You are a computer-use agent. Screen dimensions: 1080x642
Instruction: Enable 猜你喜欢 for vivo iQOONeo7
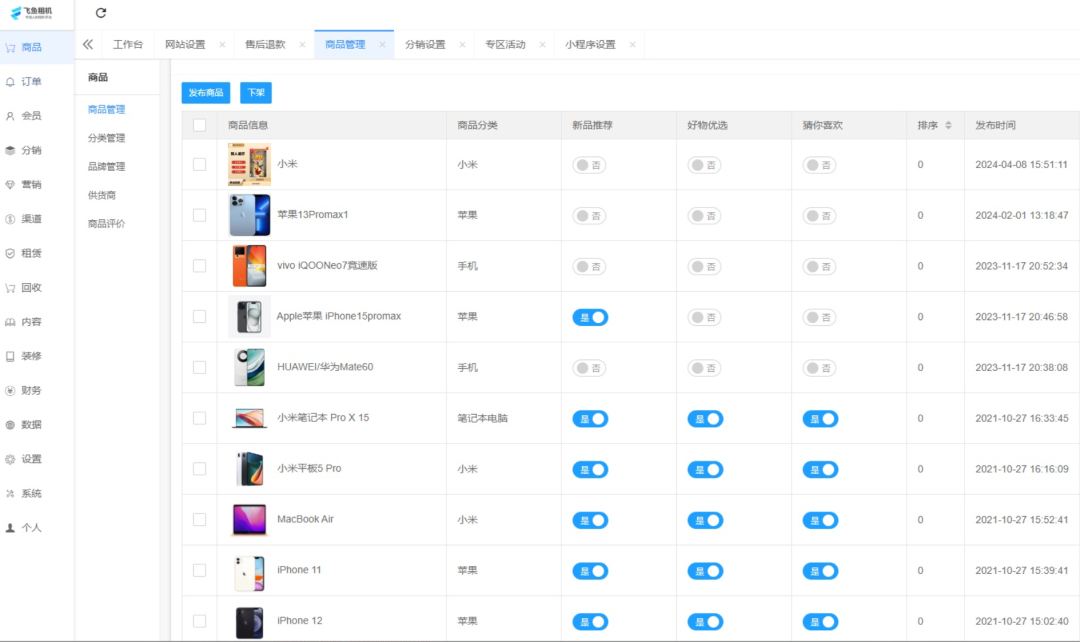[819, 267]
